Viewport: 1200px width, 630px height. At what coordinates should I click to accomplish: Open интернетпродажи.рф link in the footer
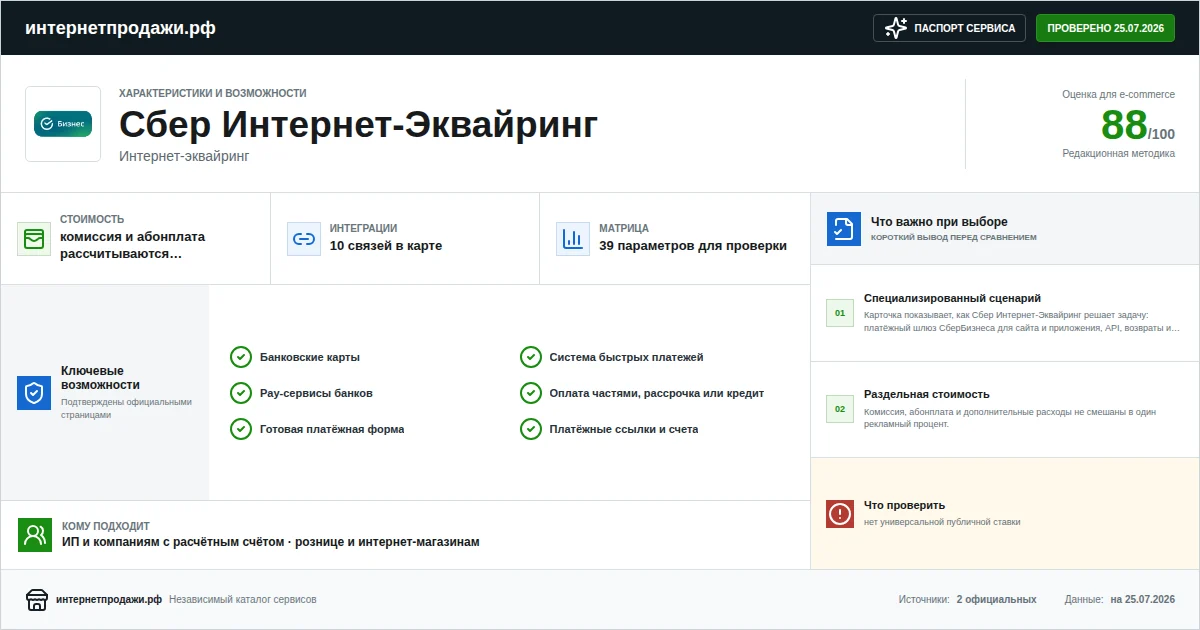click(x=109, y=599)
